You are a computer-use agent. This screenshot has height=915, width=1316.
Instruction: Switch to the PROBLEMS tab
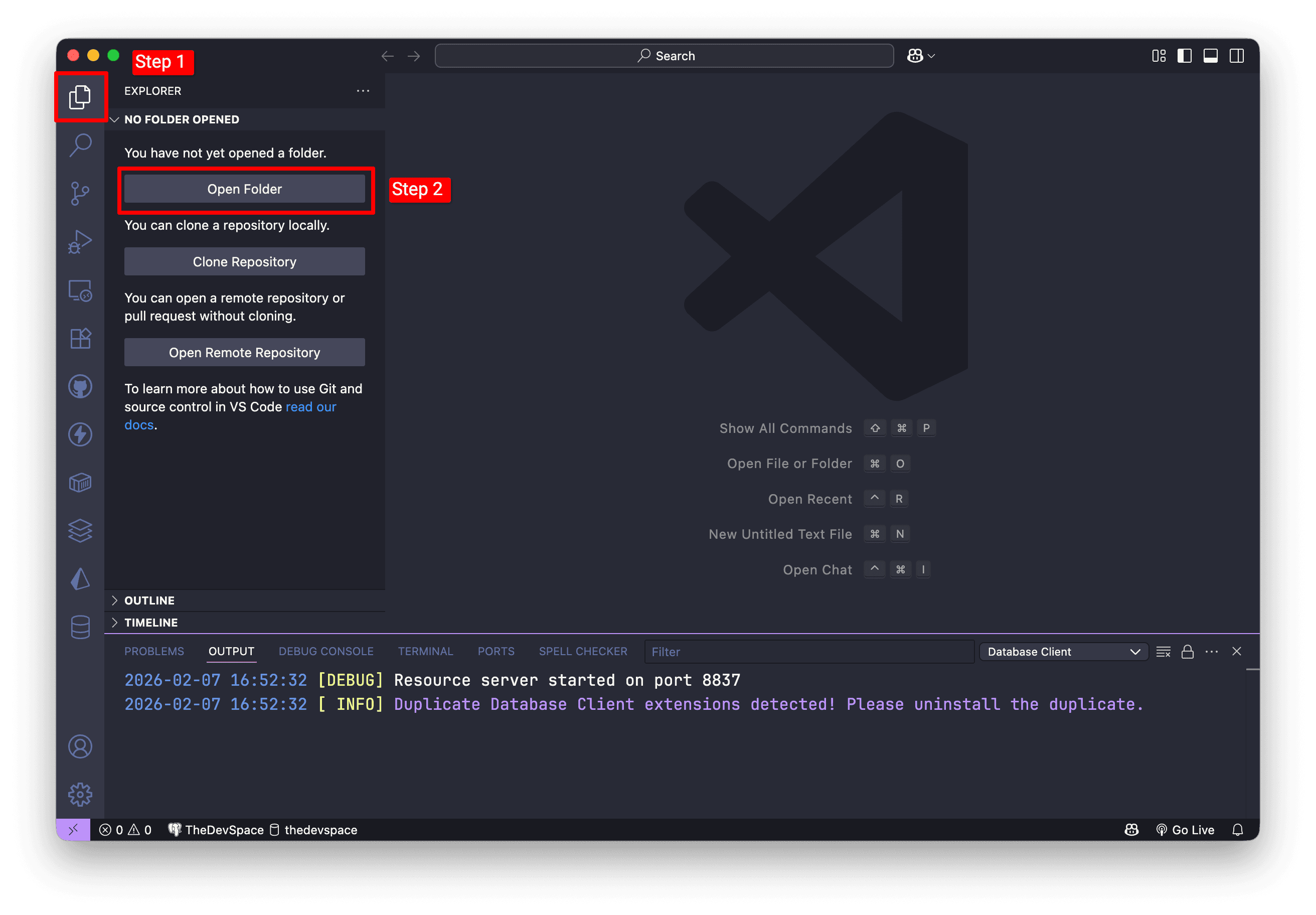tap(154, 651)
